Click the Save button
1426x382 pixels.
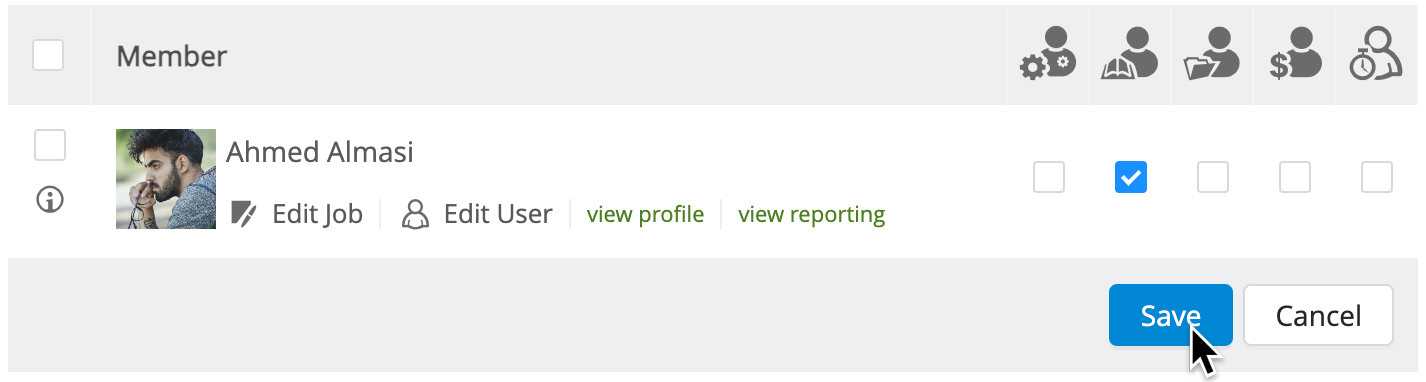tap(1171, 315)
